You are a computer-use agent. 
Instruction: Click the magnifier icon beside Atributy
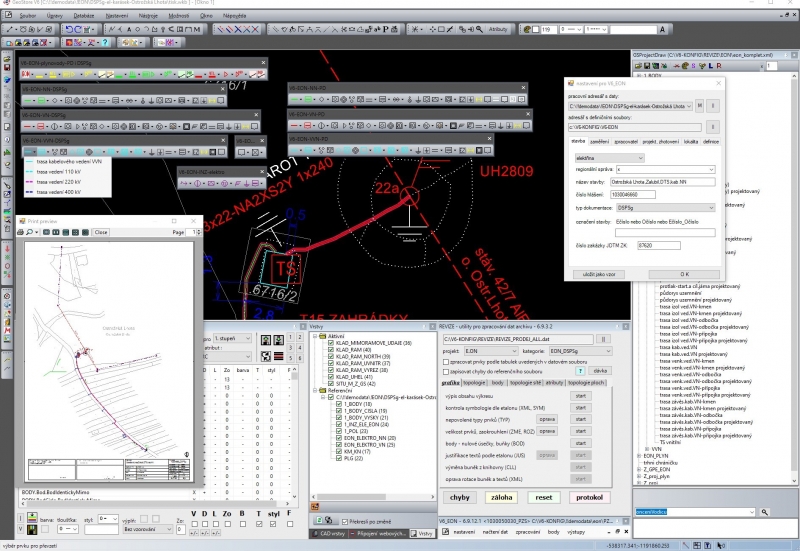pyautogui.click(x=479, y=30)
